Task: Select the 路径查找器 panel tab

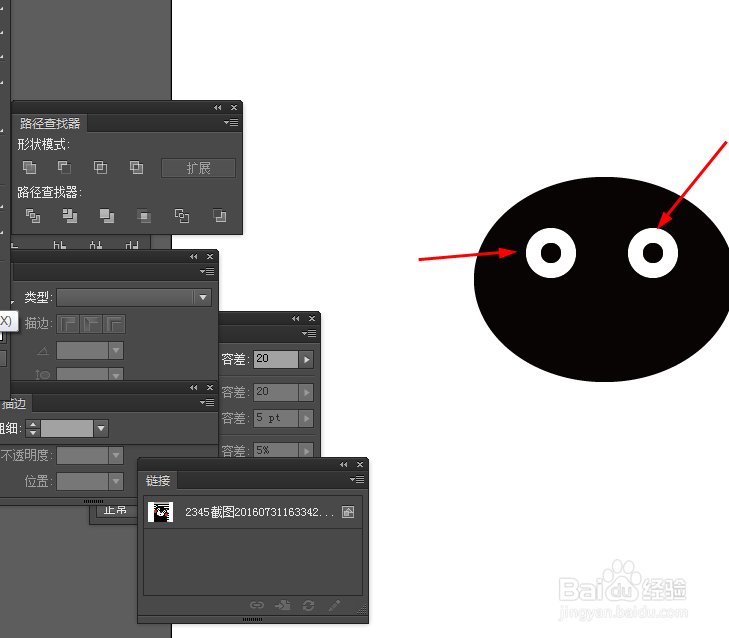Action: [50, 123]
